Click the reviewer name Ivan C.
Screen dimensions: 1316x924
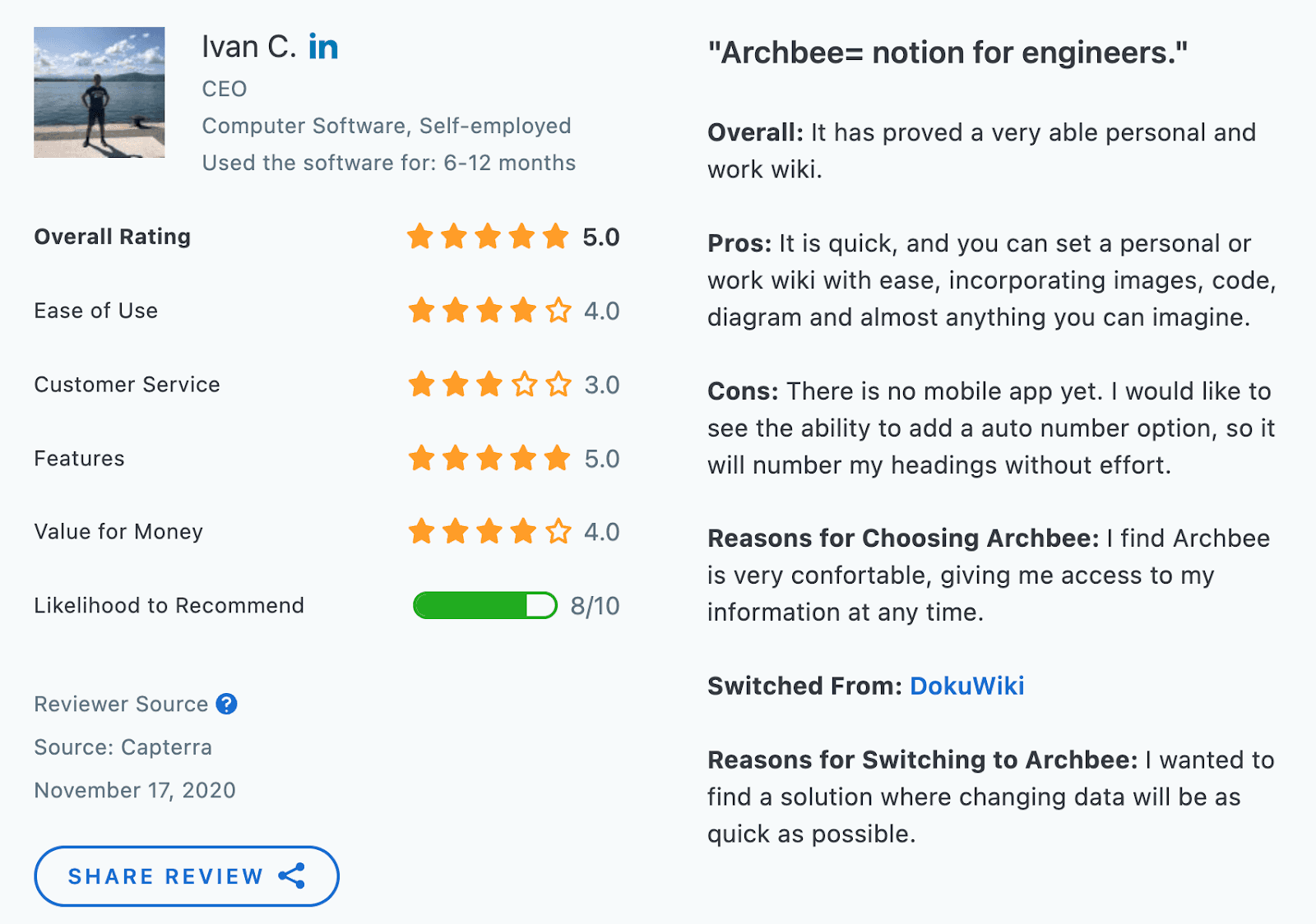pos(248,48)
